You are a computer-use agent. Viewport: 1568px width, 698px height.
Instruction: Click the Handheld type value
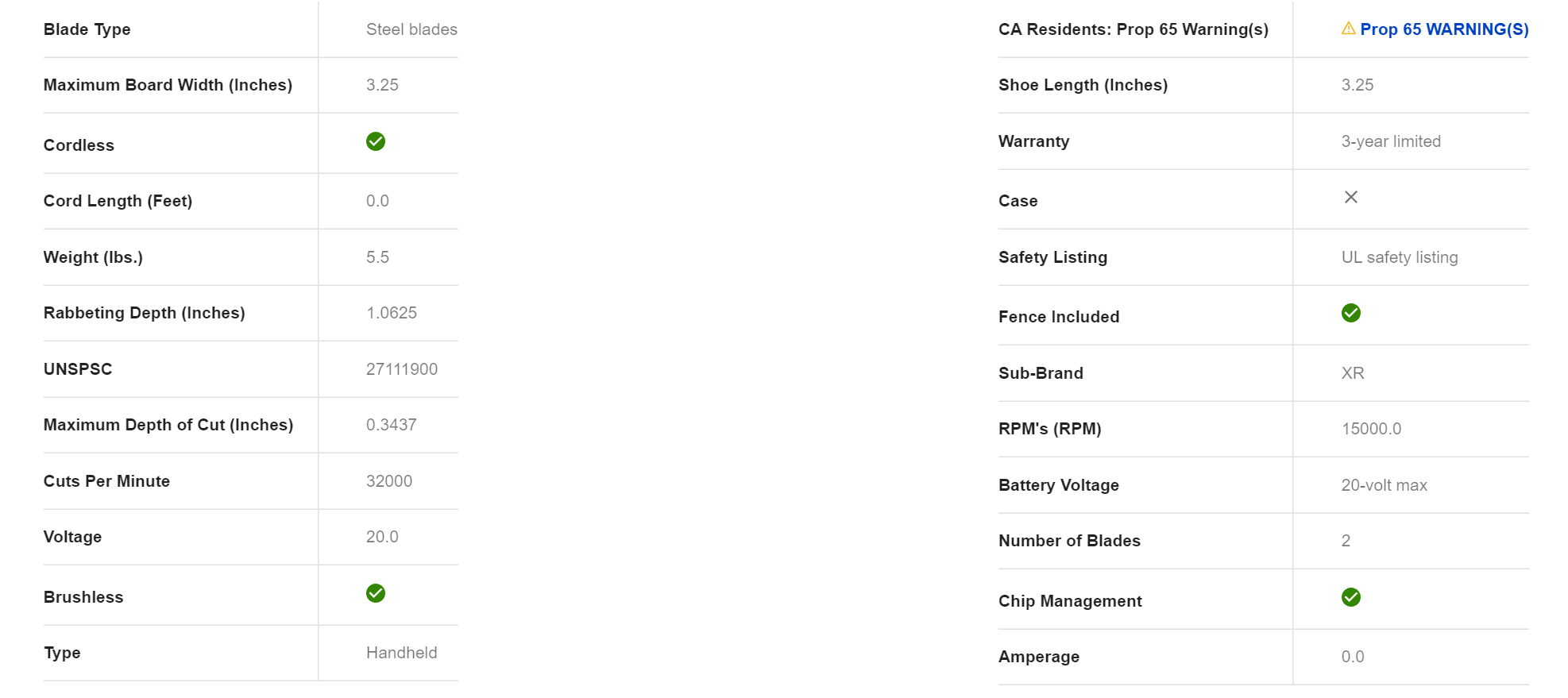(401, 653)
